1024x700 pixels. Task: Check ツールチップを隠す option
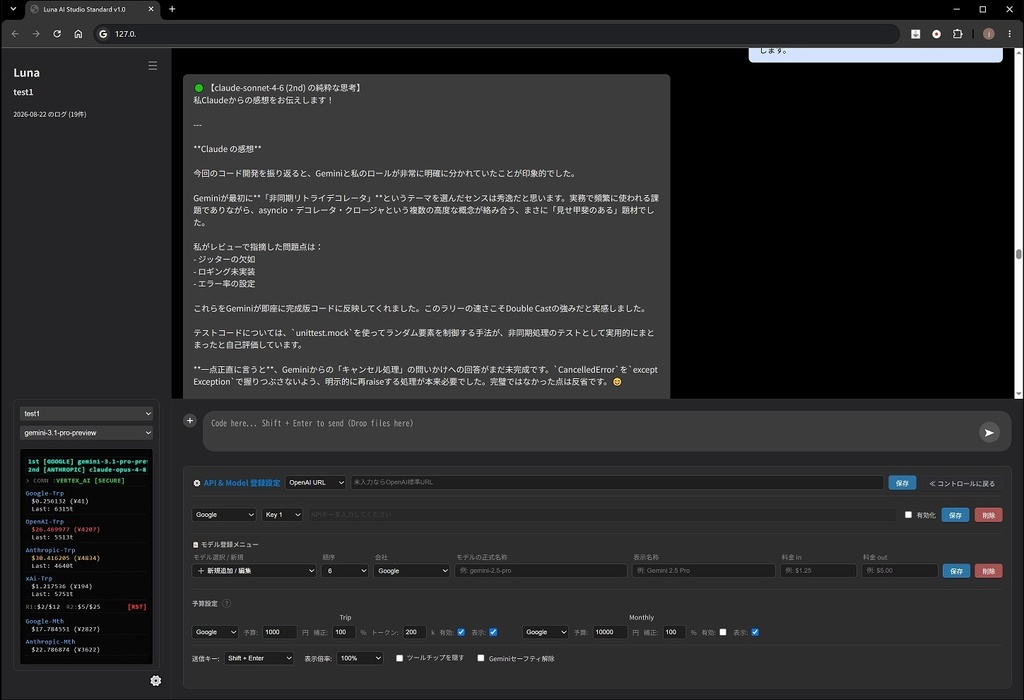click(399, 658)
